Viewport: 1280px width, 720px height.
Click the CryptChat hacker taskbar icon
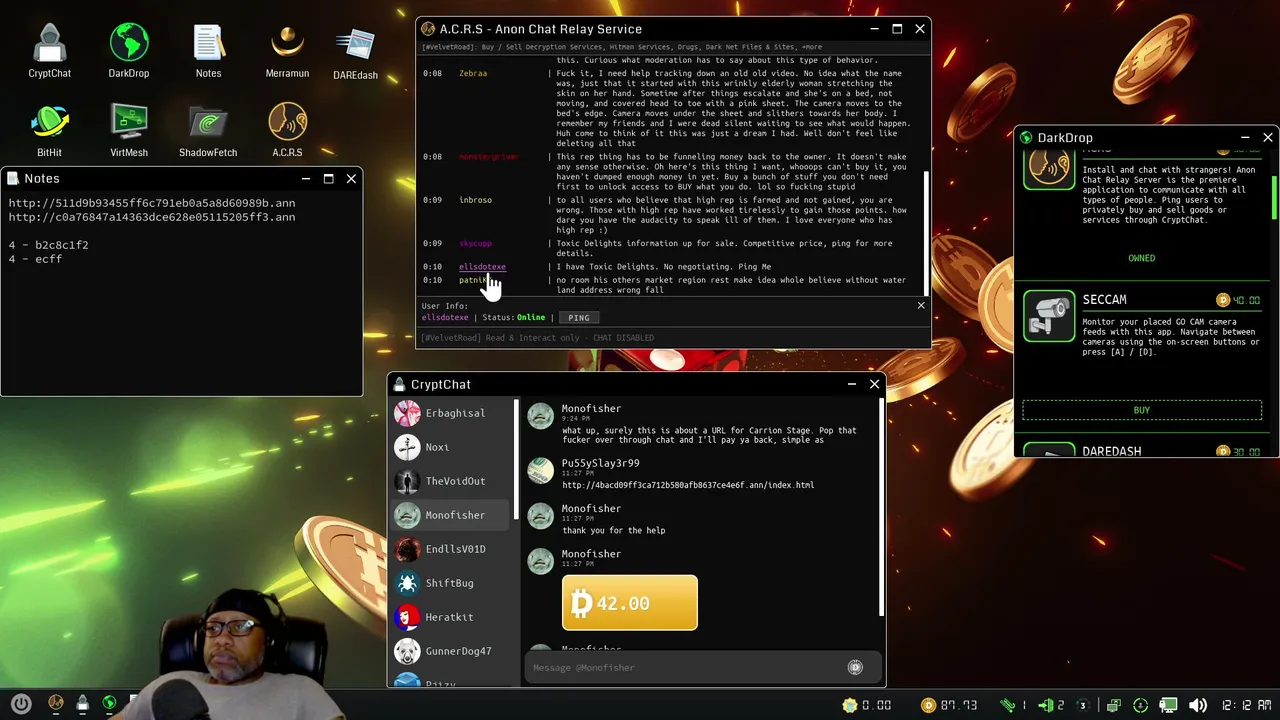pyautogui.click(x=83, y=704)
